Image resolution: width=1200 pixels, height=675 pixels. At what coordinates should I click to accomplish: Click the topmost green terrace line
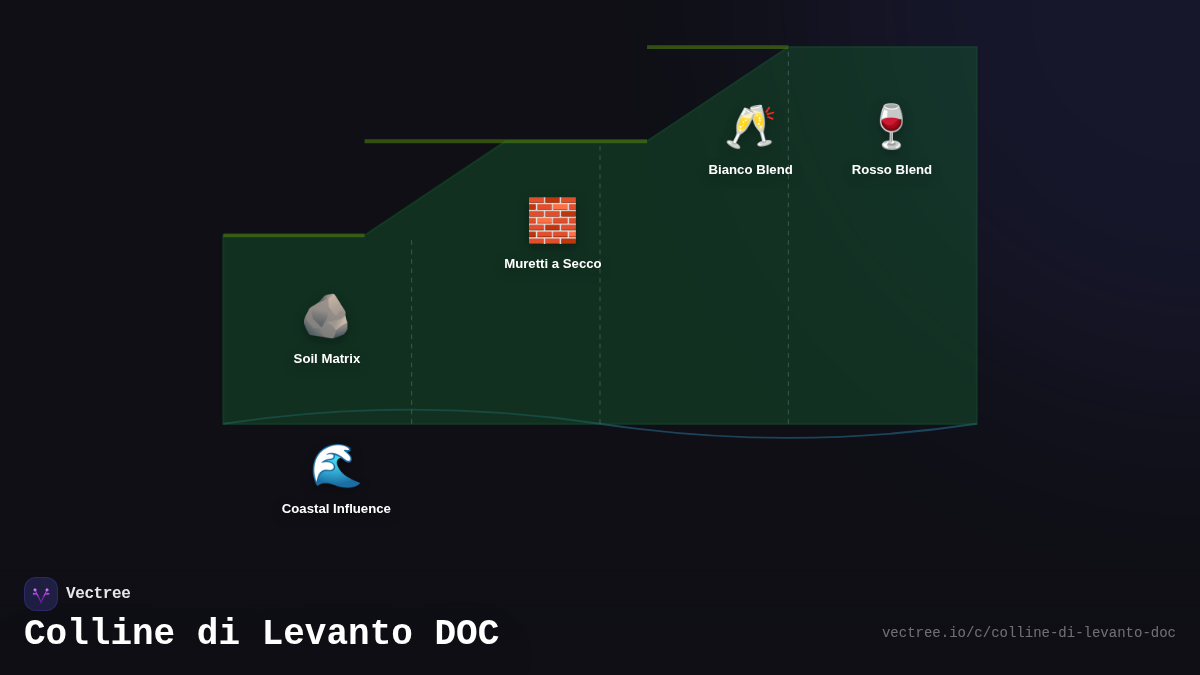[717, 47]
